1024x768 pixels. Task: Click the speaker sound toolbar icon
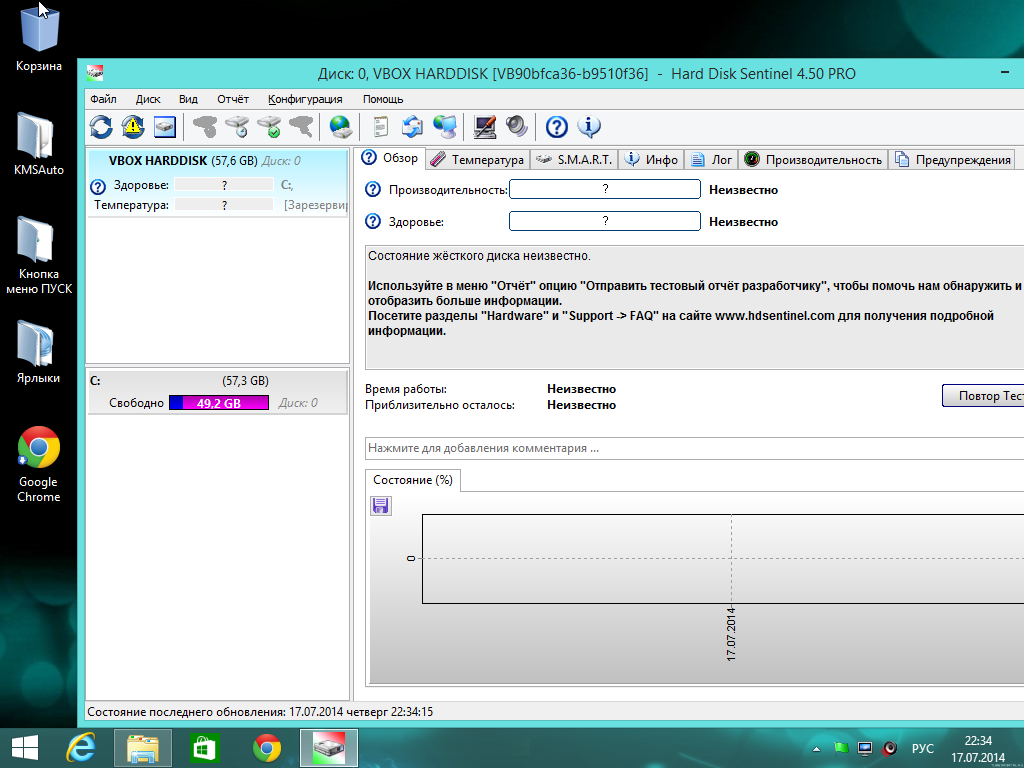click(x=517, y=127)
